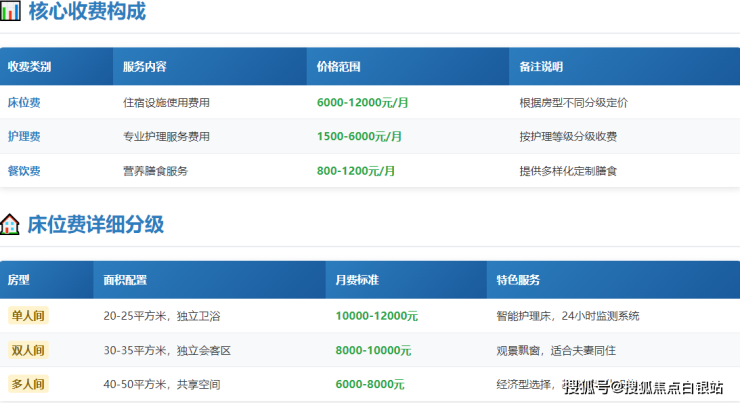The height and width of the screenshot is (403, 740).
Task: Click the 备注说明 column header
Action: (x=541, y=67)
